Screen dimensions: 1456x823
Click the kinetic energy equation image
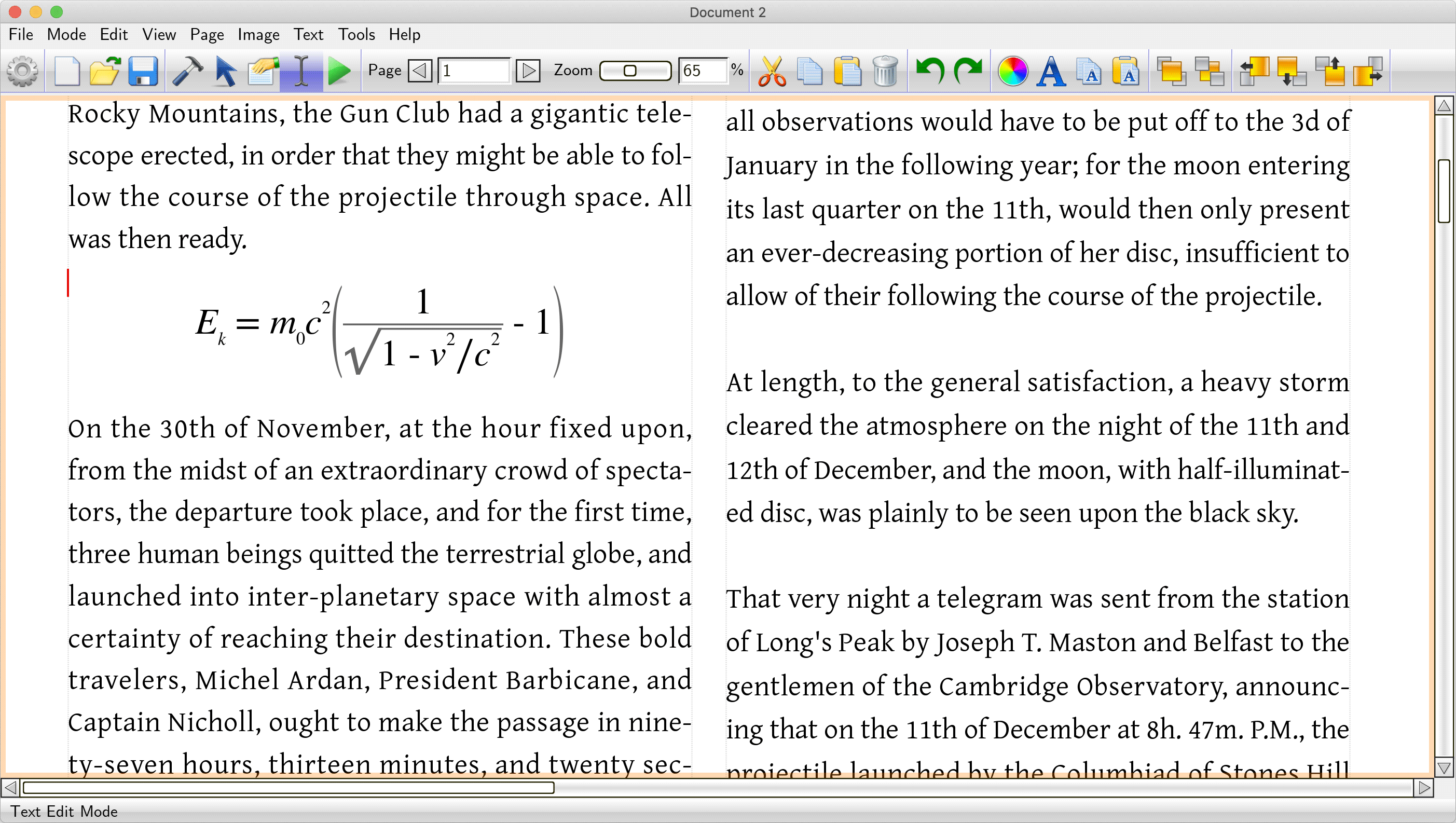[379, 331]
